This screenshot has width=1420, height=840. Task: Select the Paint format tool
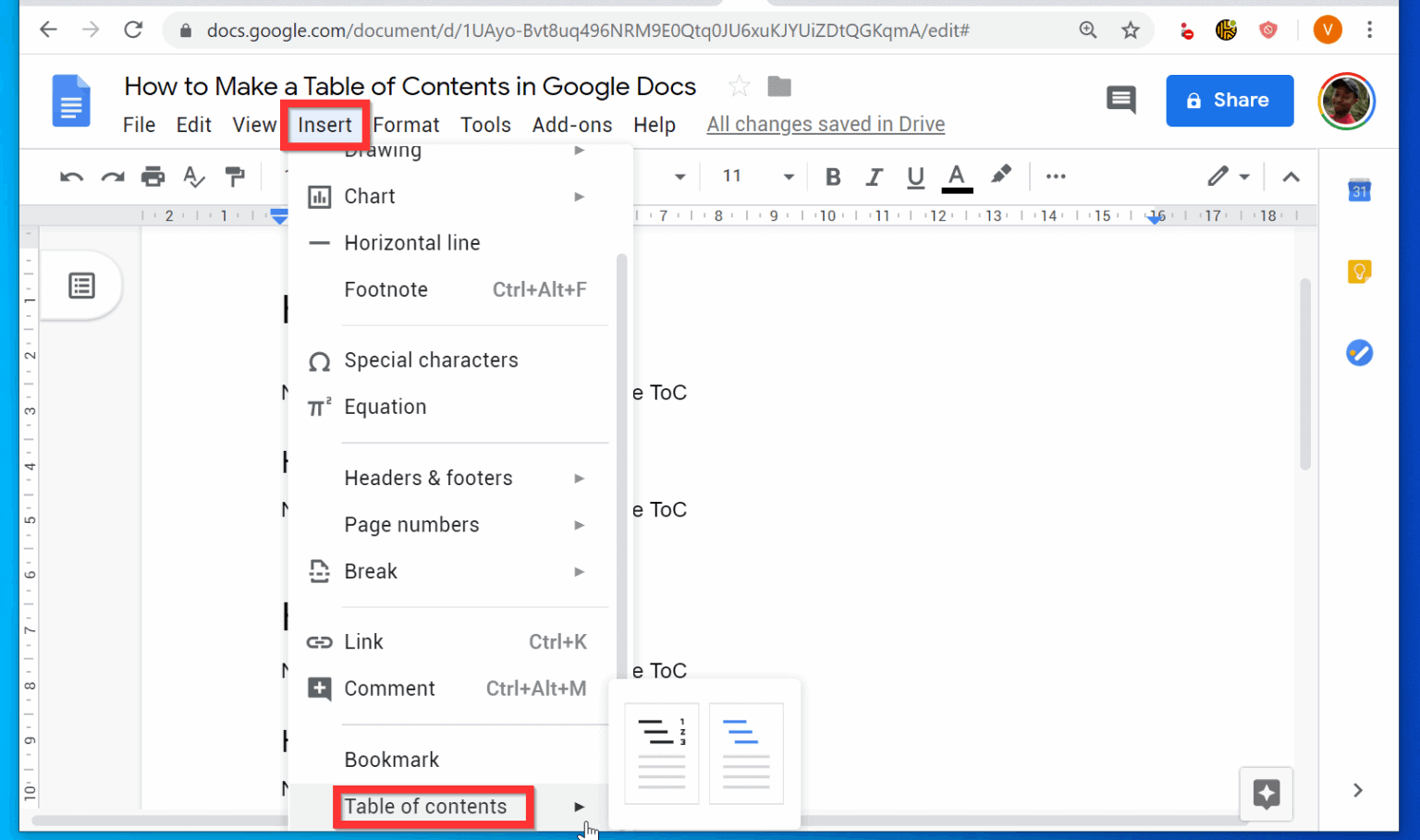(x=235, y=177)
